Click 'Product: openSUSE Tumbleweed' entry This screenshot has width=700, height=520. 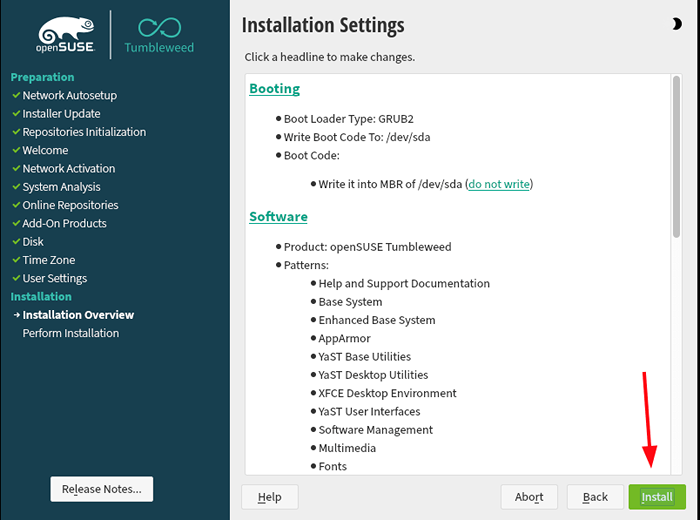pos(367,247)
